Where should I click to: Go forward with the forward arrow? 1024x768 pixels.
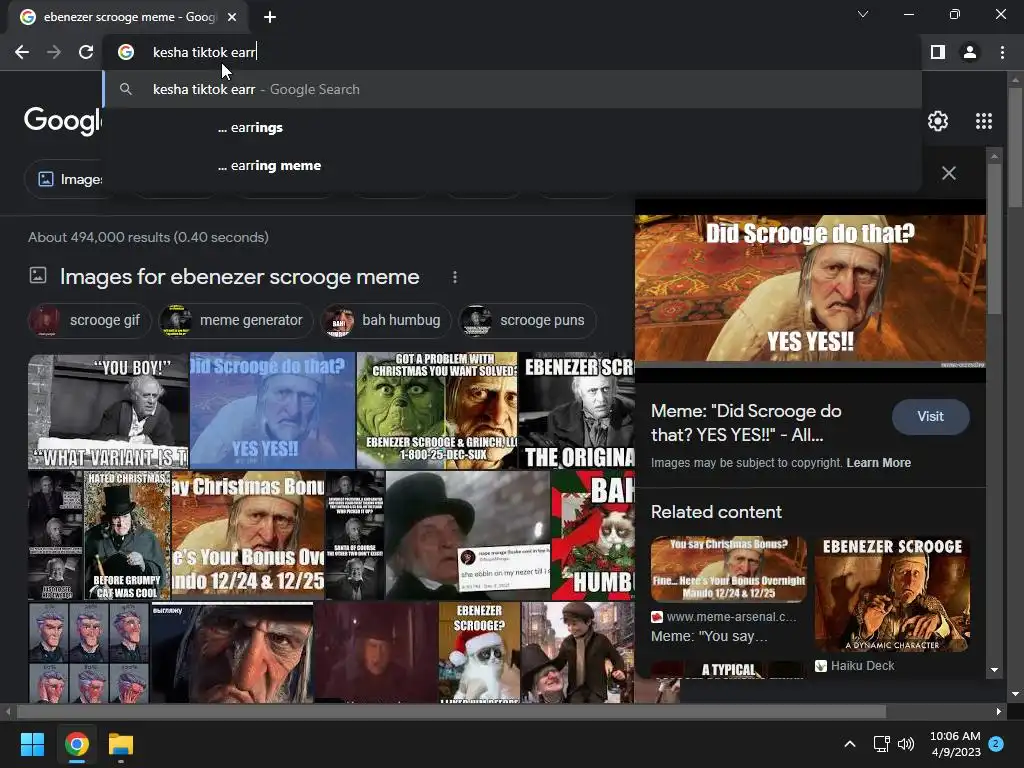click(x=54, y=52)
